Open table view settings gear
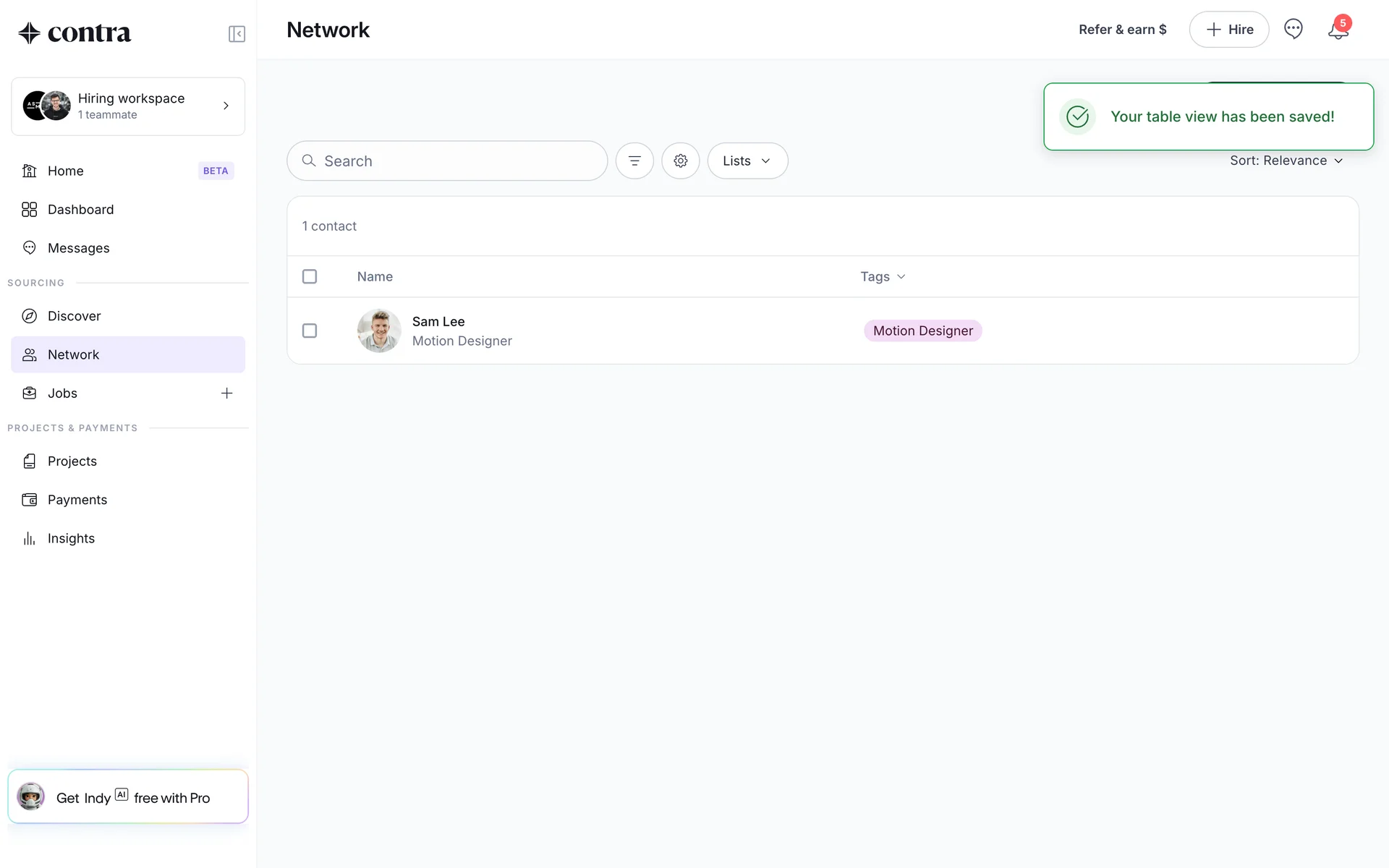This screenshot has width=1389, height=868. click(x=680, y=161)
